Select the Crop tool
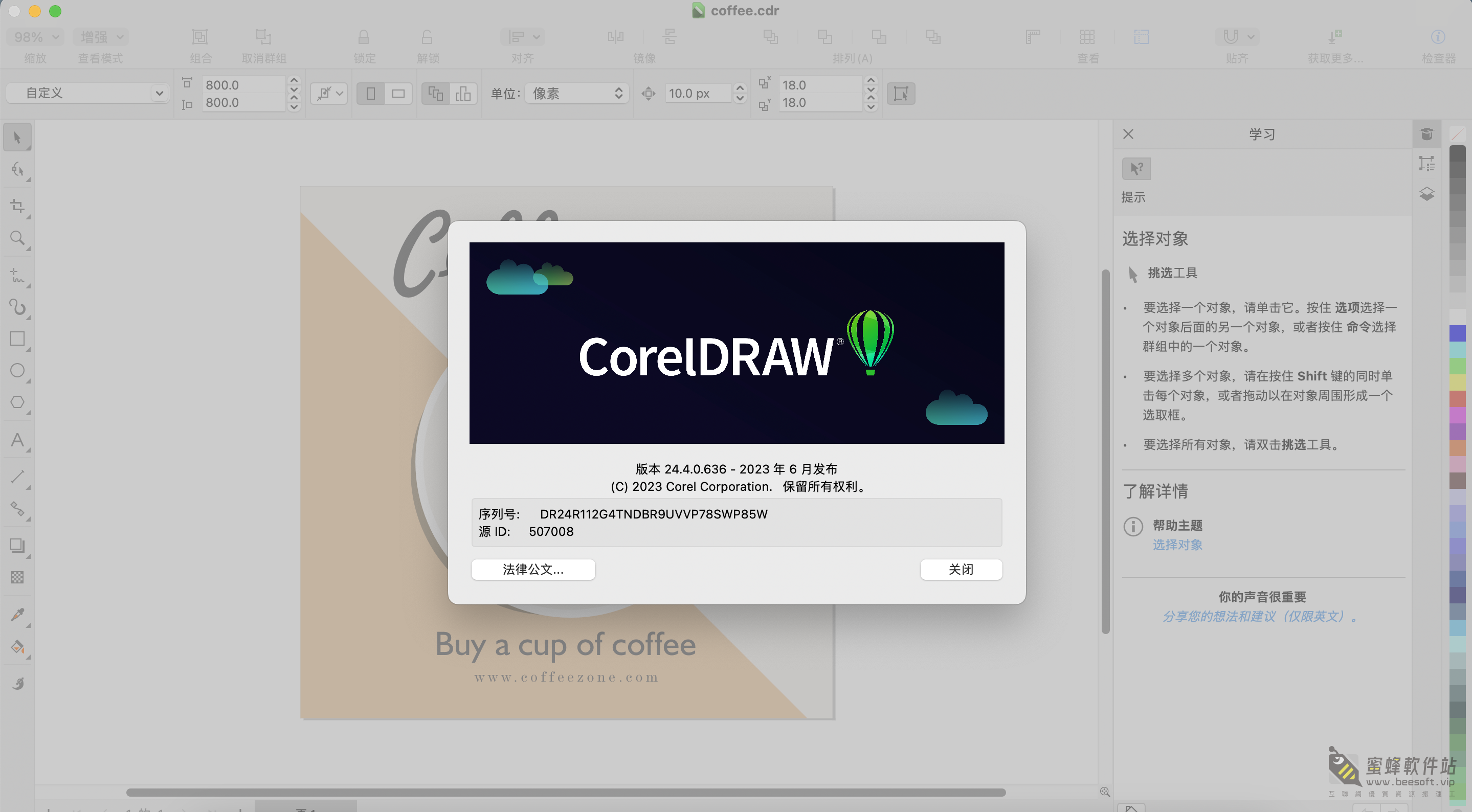 point(17,206)
